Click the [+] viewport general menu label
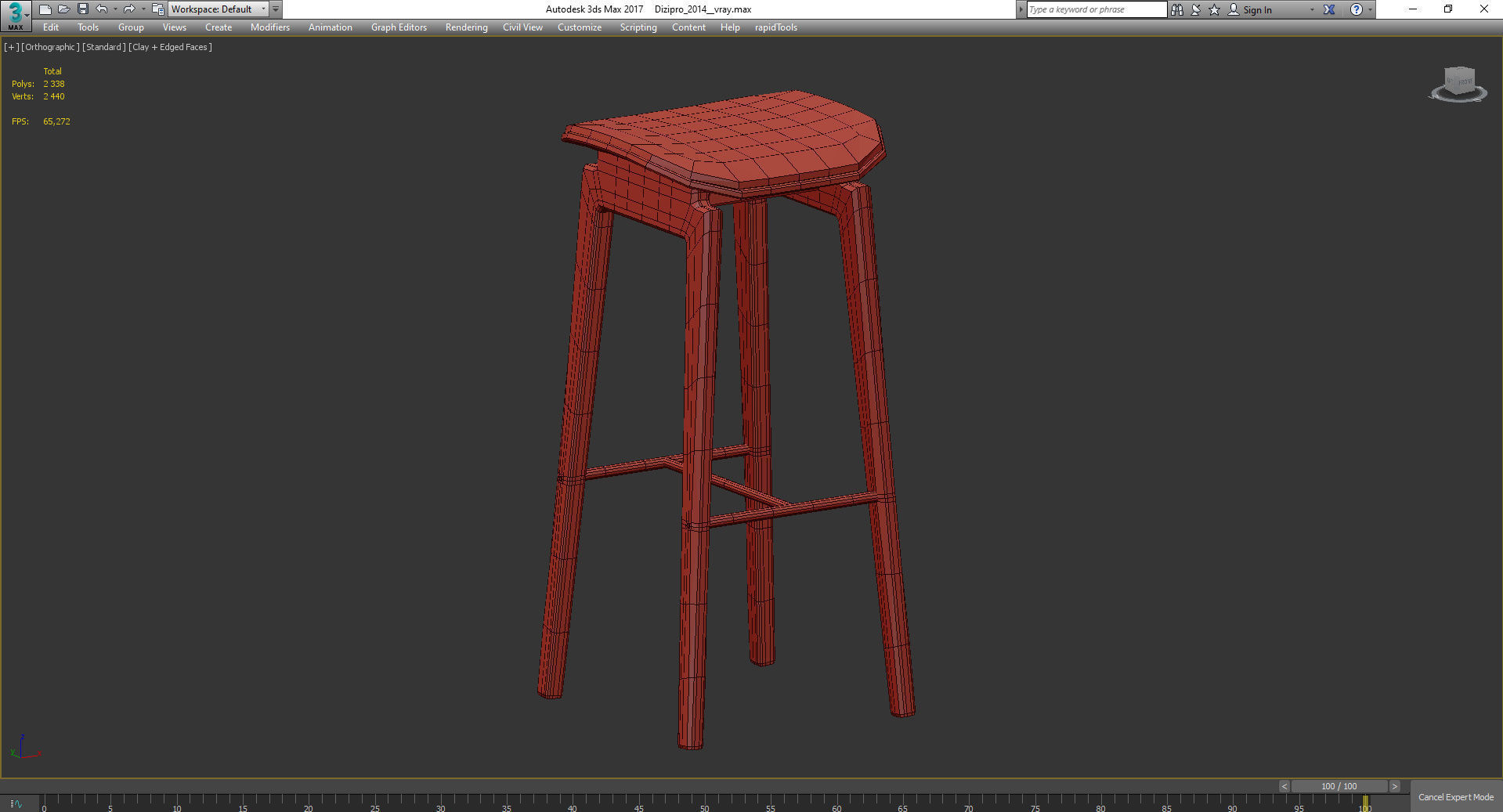The width and height of the screenshot is (1503, 812). click(x=11, y=47)
